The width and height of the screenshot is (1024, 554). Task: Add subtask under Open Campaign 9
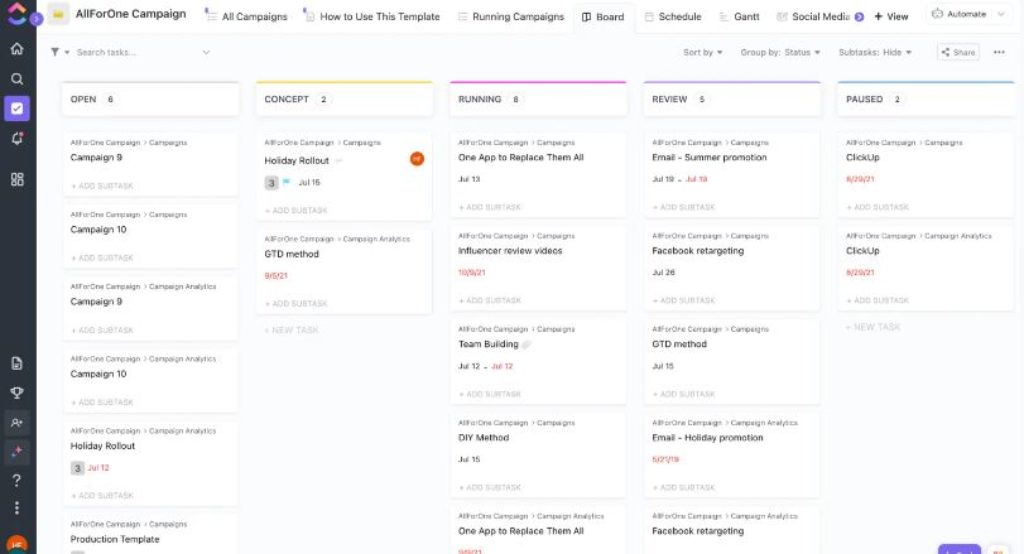click(x=102, y=186)
